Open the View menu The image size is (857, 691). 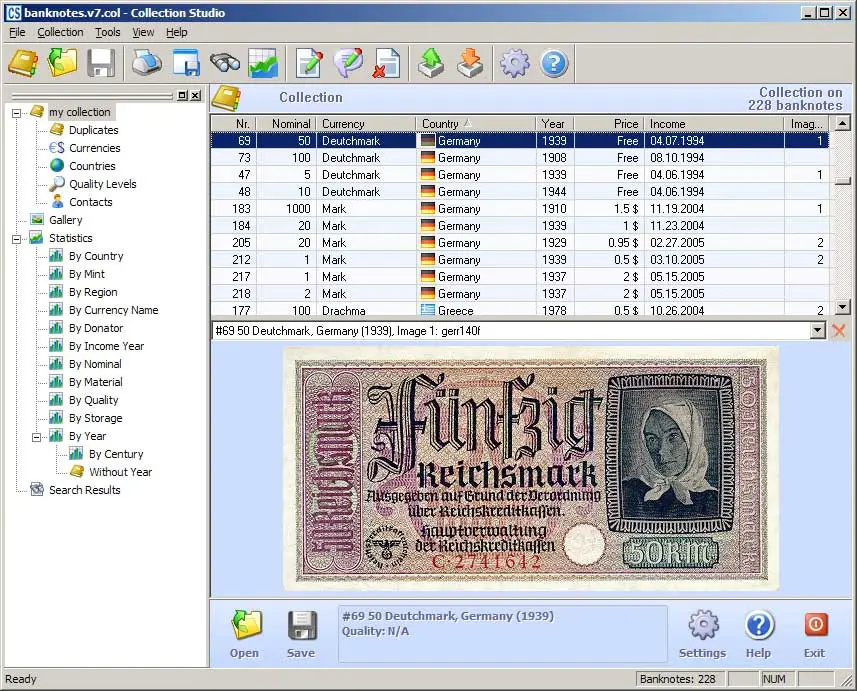(143, 32)
